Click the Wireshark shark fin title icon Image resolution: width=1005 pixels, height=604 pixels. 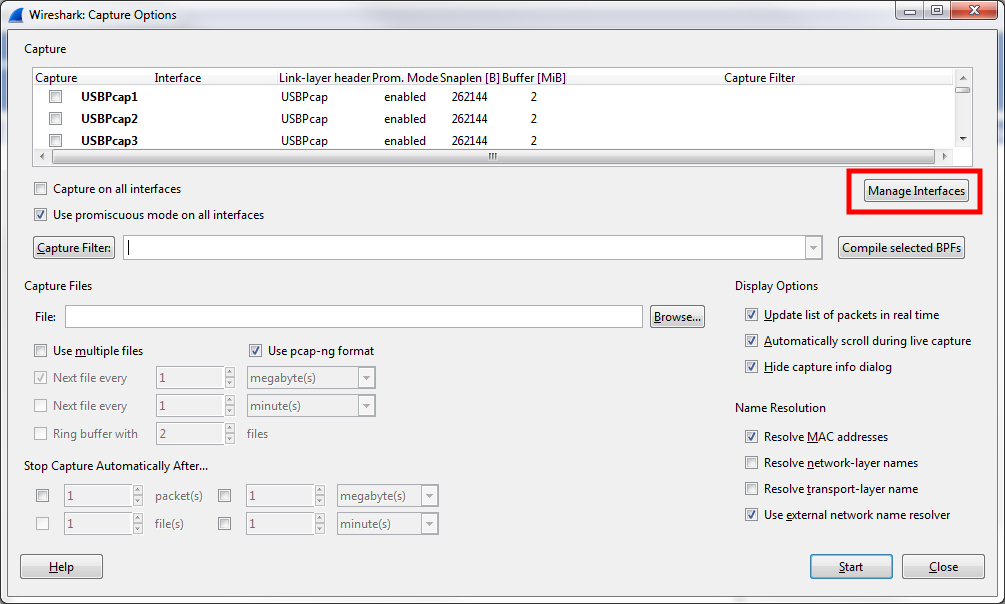[16, 15]
